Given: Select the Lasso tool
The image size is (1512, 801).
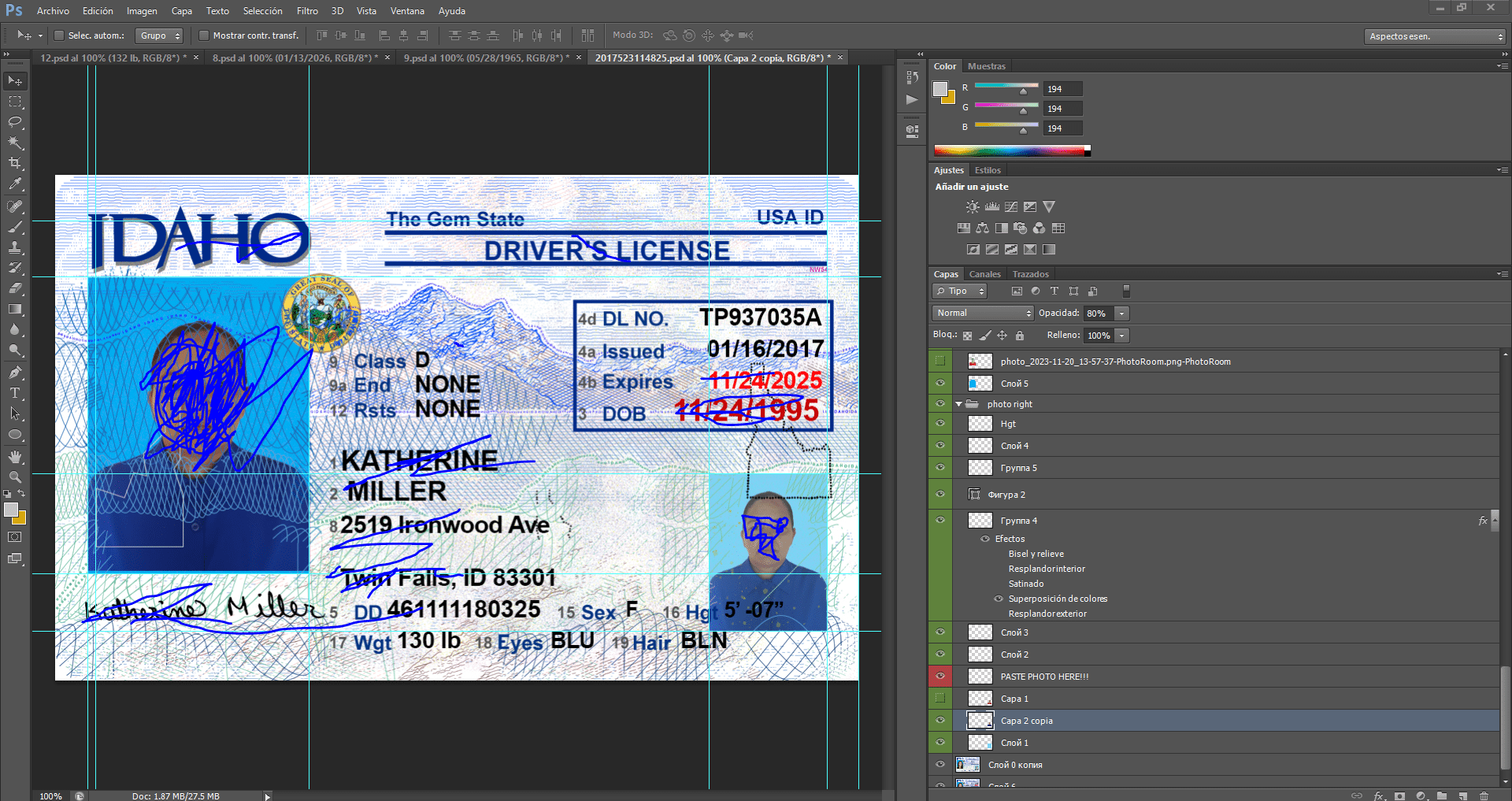Looking at the screenshot, I should (x=15, y=122).
